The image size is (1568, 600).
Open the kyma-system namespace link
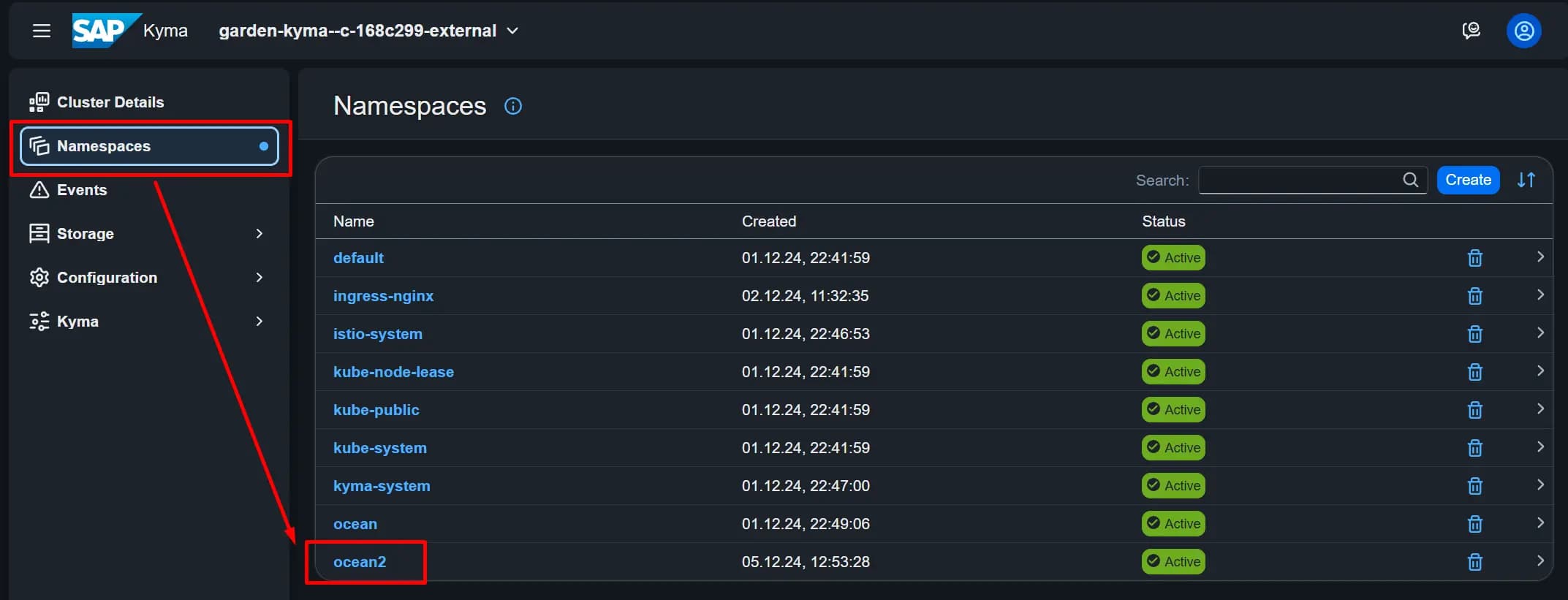(382, 486)
